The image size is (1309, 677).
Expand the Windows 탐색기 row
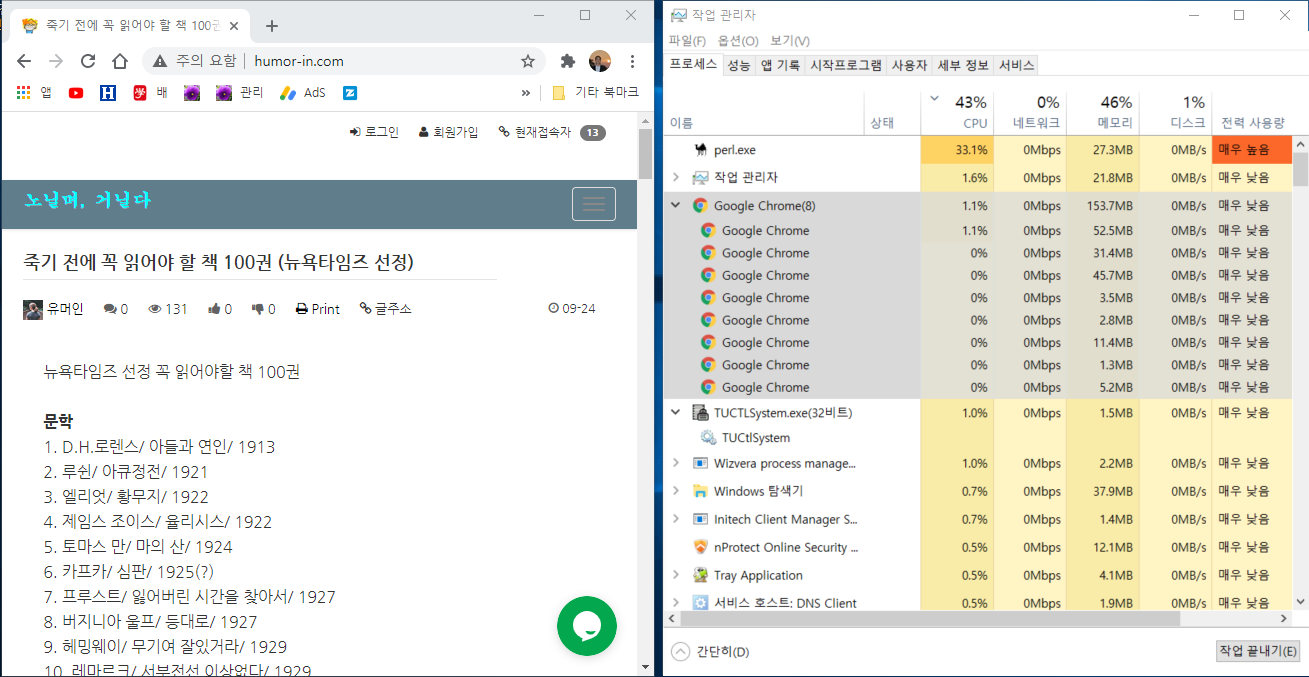tap(676, 491)
